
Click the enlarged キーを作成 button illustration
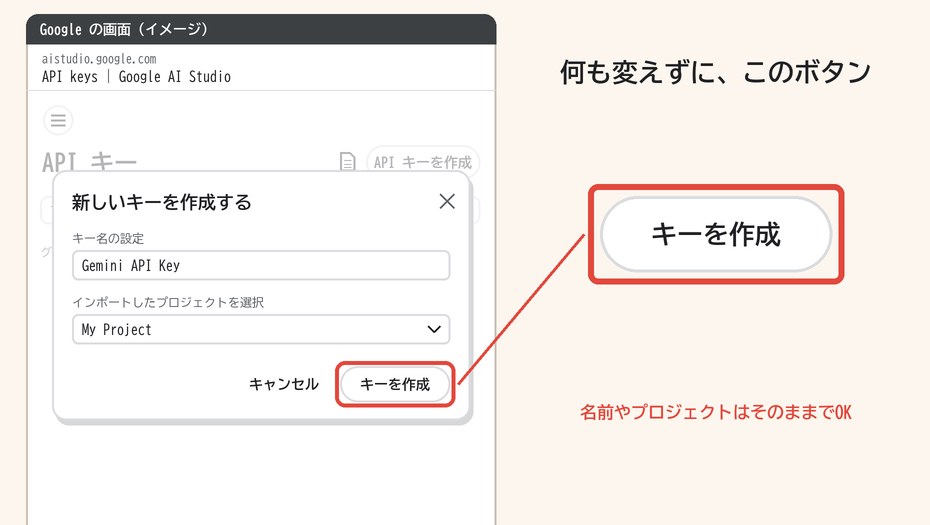(x=716, y=234)
